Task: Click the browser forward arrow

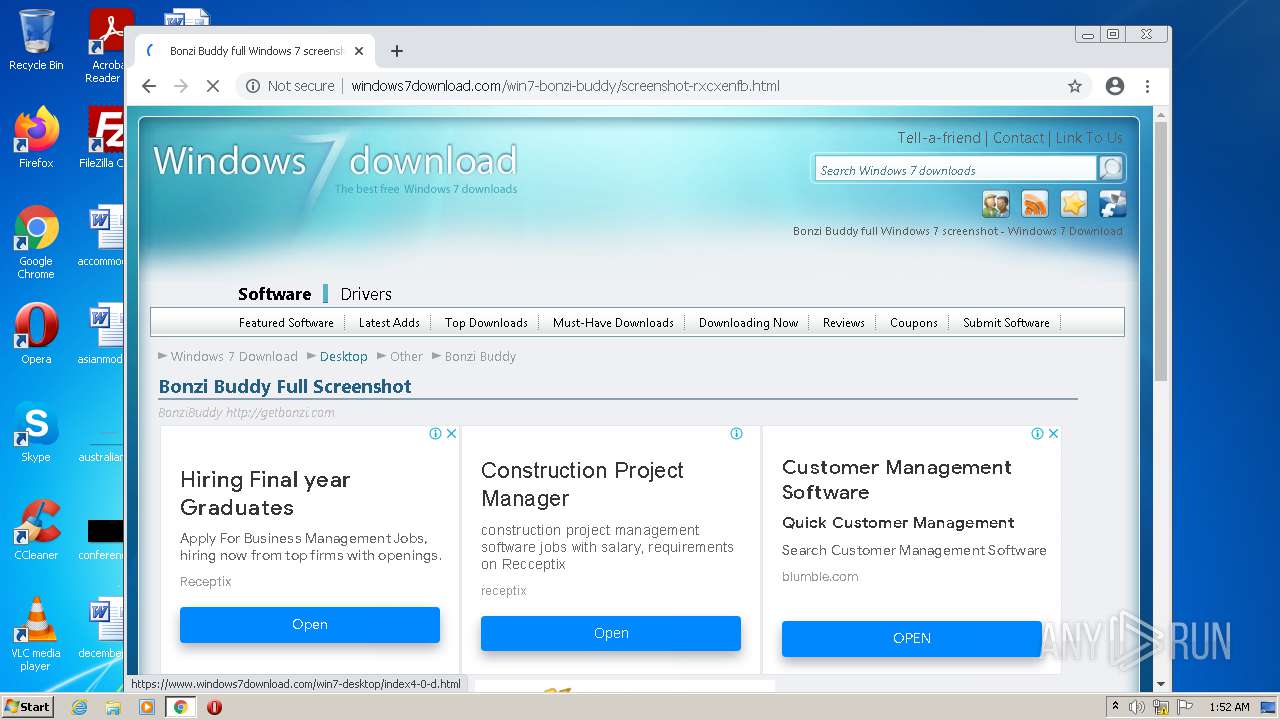Action: (x=181, y=86)
